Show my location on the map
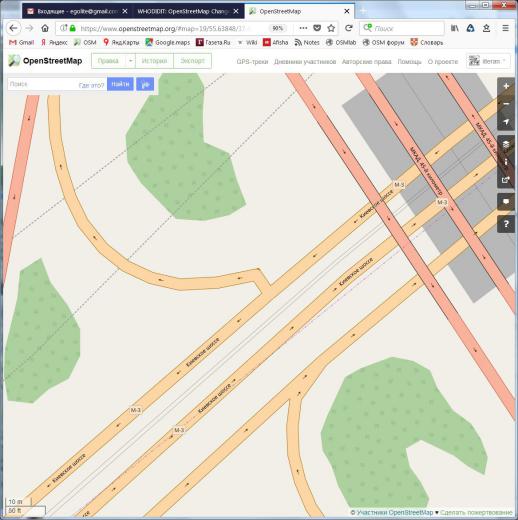 tap(506, 122)
